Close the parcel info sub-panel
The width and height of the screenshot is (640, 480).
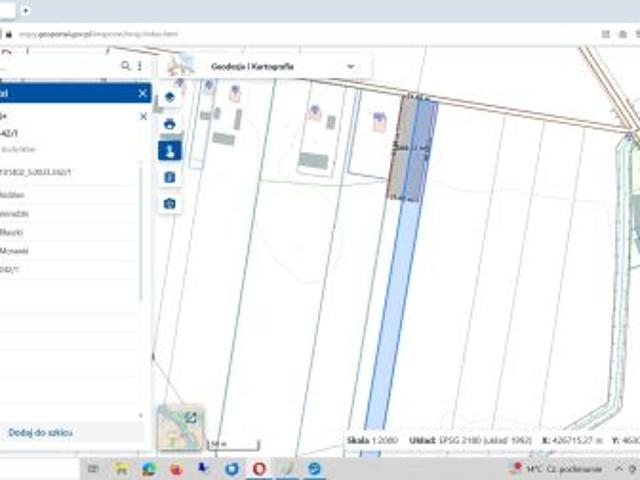[x=142, y=116]
